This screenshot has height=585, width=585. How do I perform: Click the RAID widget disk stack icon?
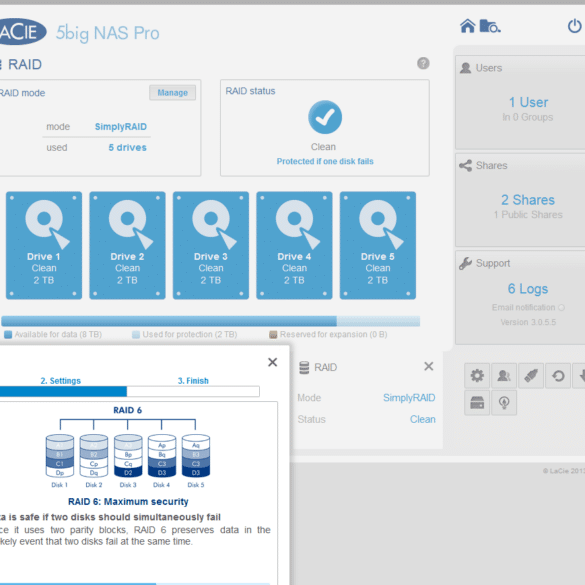[x=304, y=367]
